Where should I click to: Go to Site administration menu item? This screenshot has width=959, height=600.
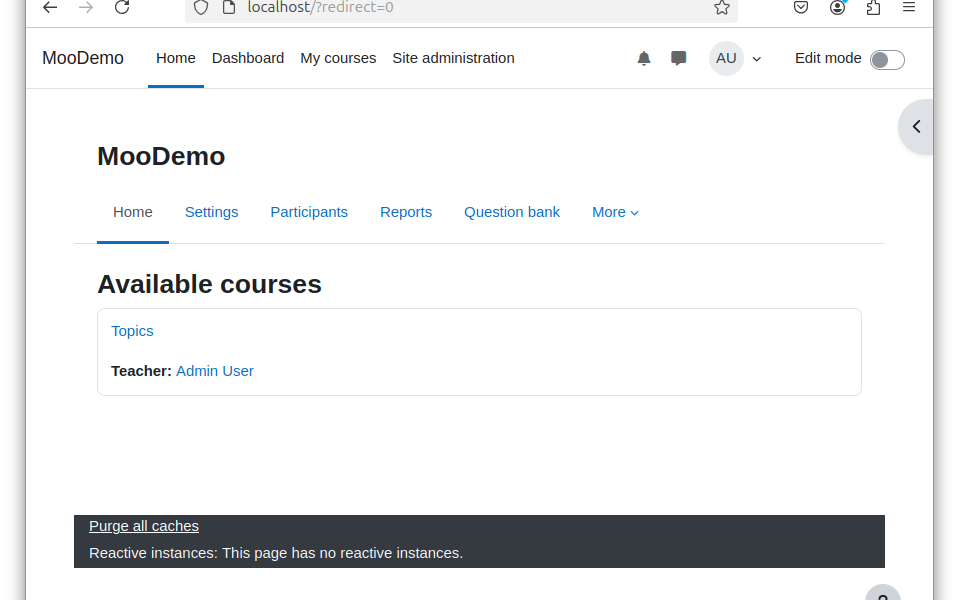(x=453, y=58)
